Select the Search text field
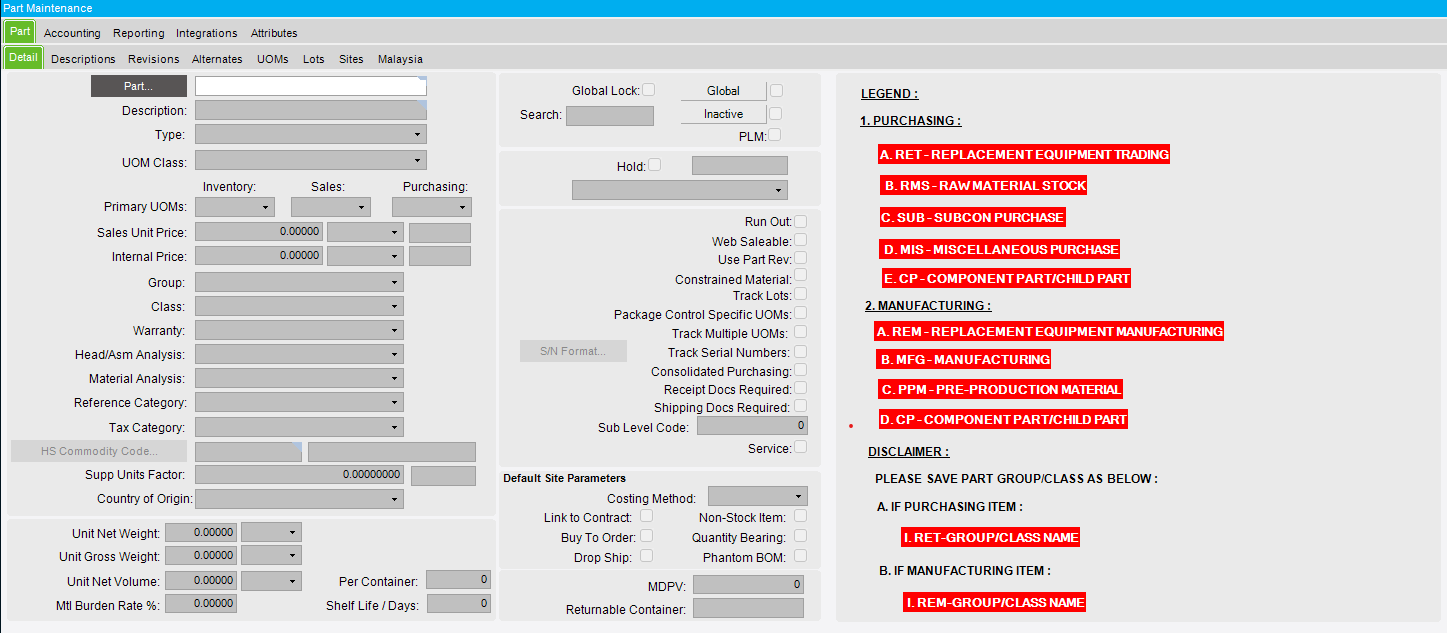The image size is (1447, 633). click(610, 115)
